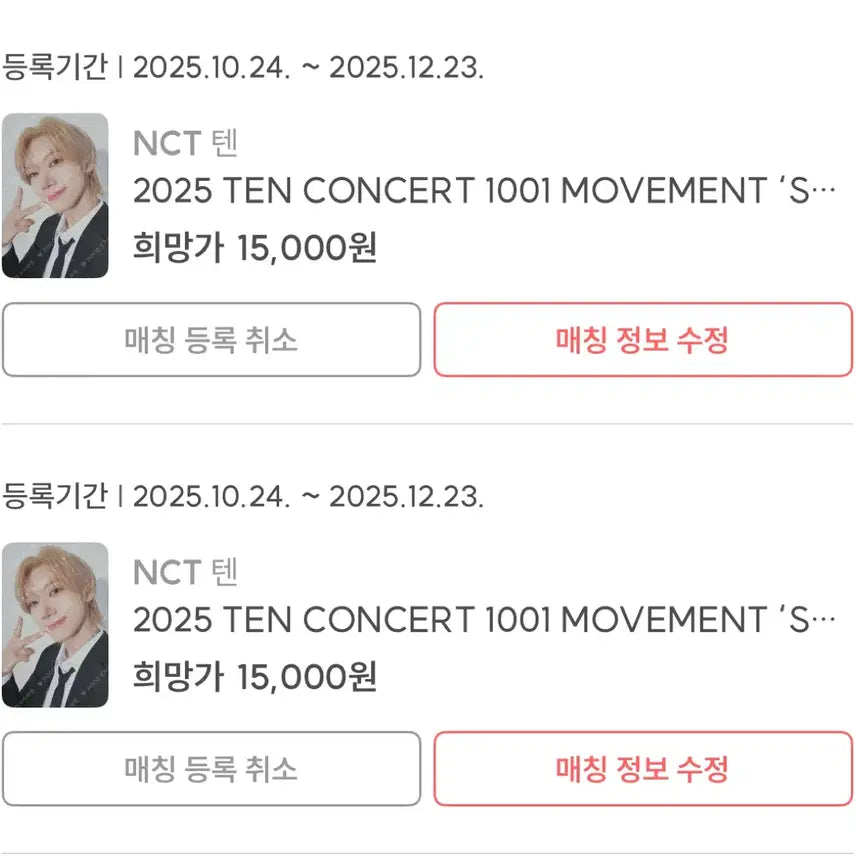Select the second listing's NCT 텐 artist name
This screenshot has height=856, width=856.
coord(186,573)
